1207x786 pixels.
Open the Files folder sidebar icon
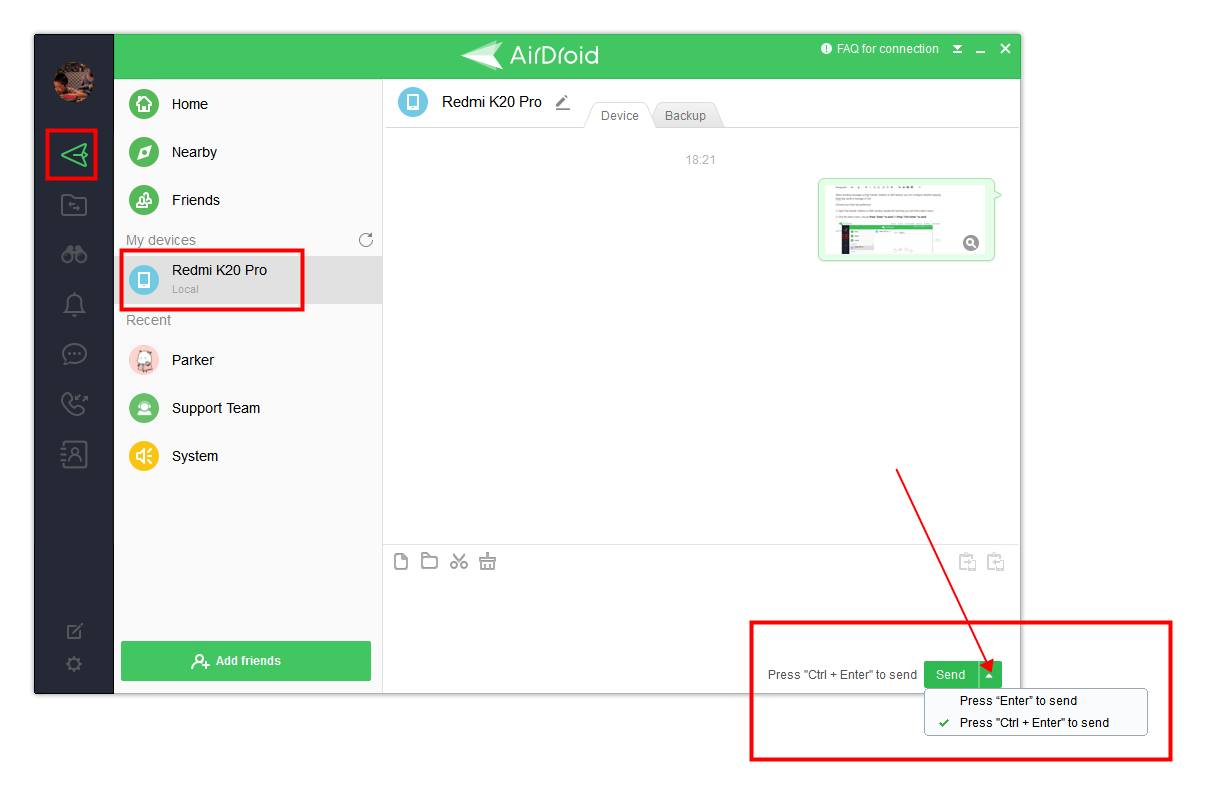pos(74,205)
